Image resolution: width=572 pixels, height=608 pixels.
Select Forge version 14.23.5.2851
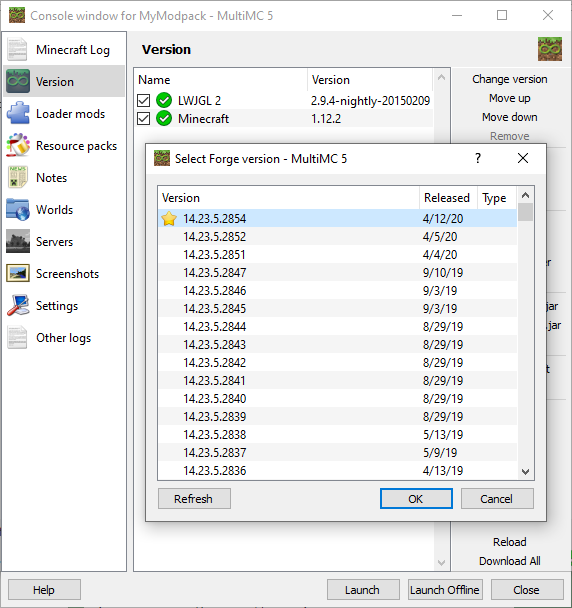point(337,254)
